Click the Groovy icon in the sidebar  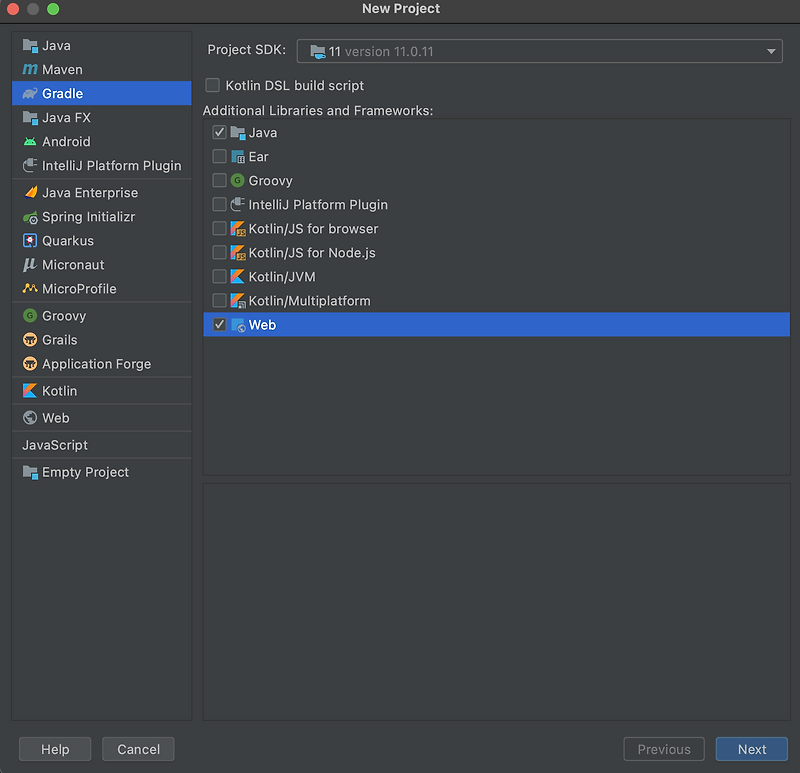click(x=30, y=315)
